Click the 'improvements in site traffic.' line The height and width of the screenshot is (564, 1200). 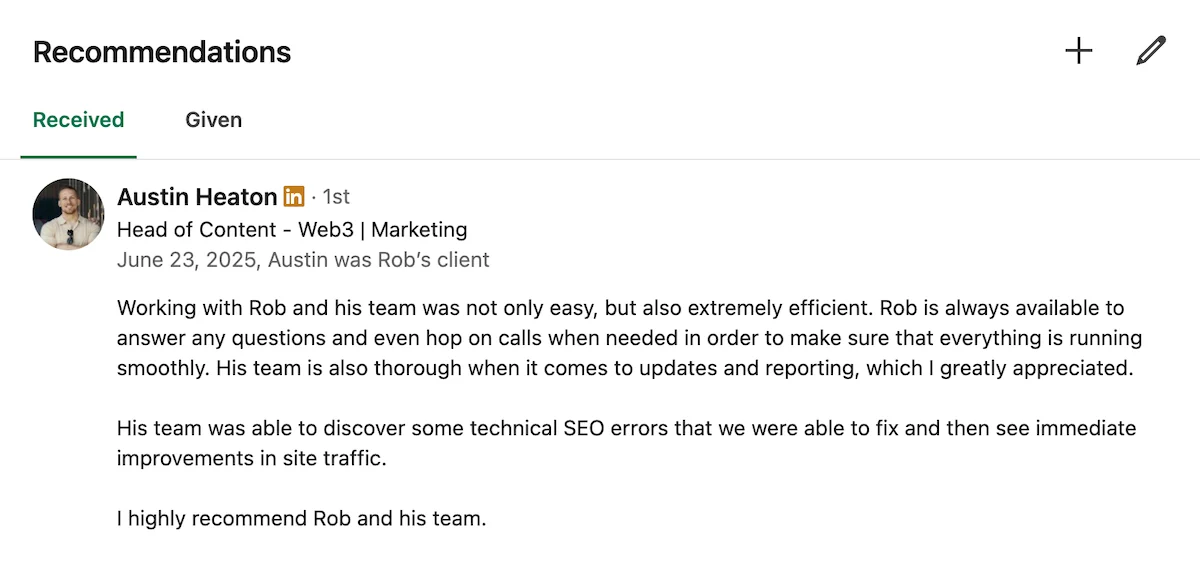click(x=251, y=459)
